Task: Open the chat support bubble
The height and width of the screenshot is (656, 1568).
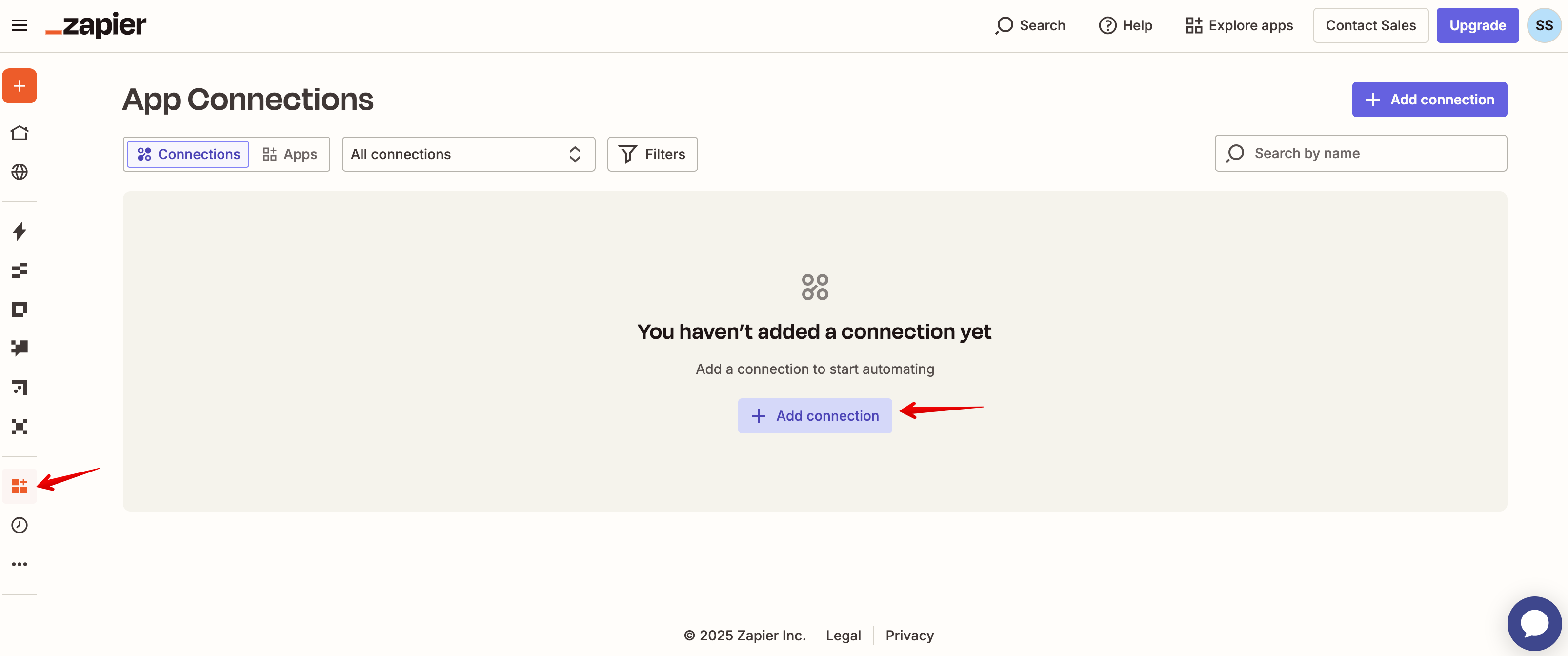Action: [1534, 623]
